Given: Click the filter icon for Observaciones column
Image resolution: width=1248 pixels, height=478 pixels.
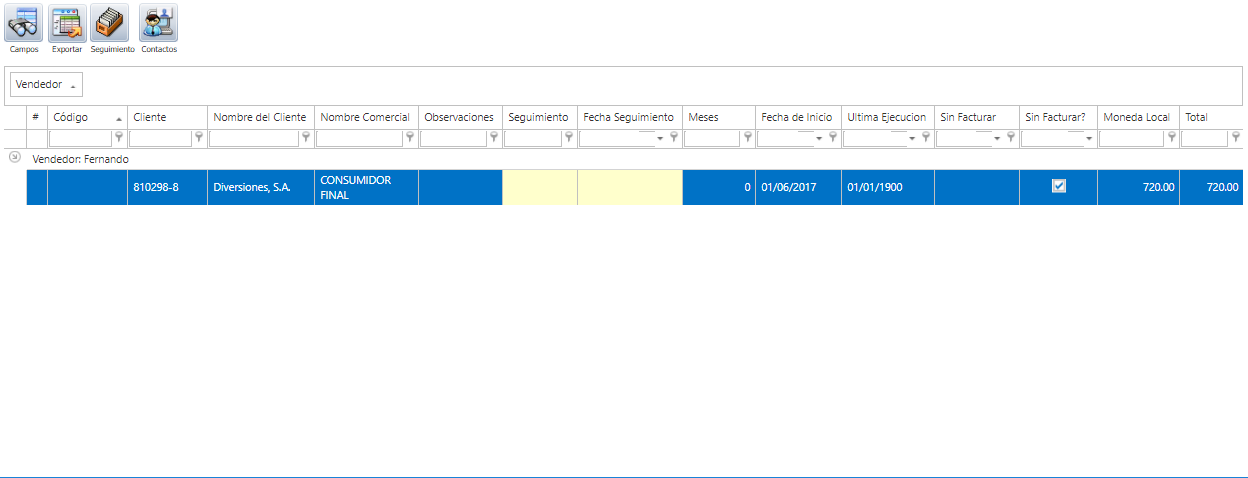Looking at the screenshot, I should coord(494,138).
